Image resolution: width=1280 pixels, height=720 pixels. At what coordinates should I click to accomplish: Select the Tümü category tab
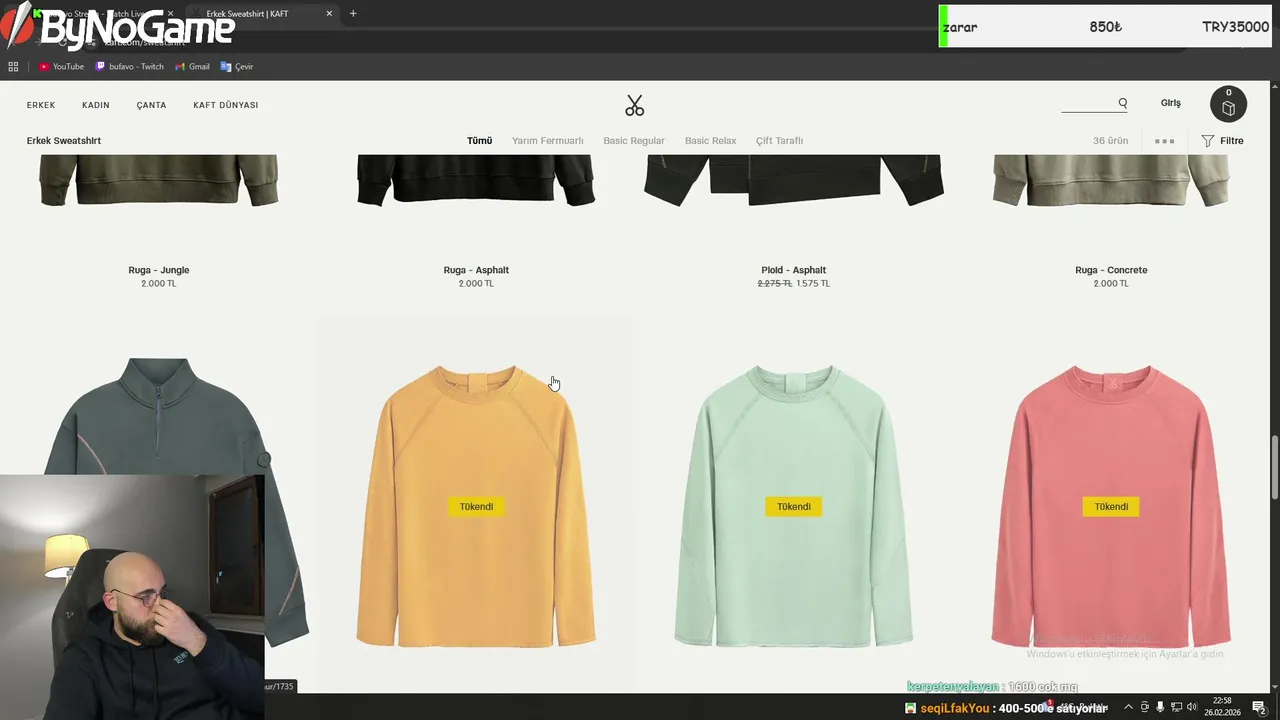click(480, 141)
